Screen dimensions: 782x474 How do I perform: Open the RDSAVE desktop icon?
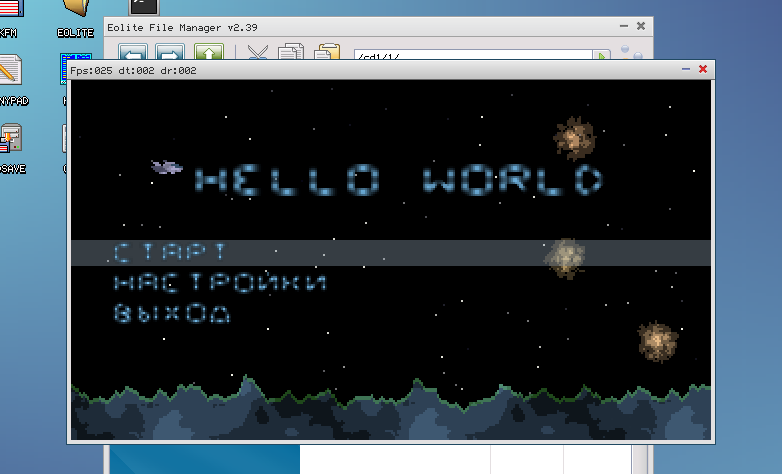[x=11, y=148]
